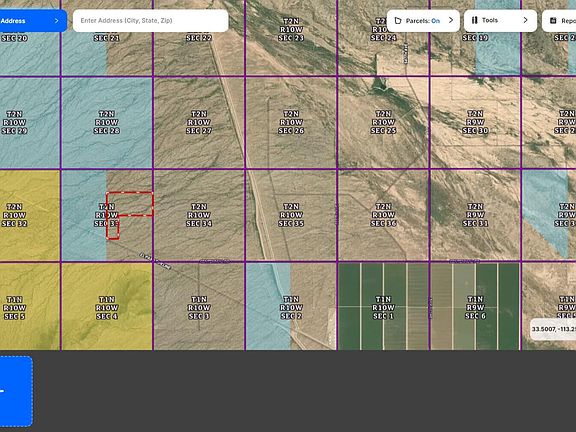Viewport: 576px width, 432px height.
Task: Click the T2N R10W SEC 27 label
Action: [x=199, y=122]
